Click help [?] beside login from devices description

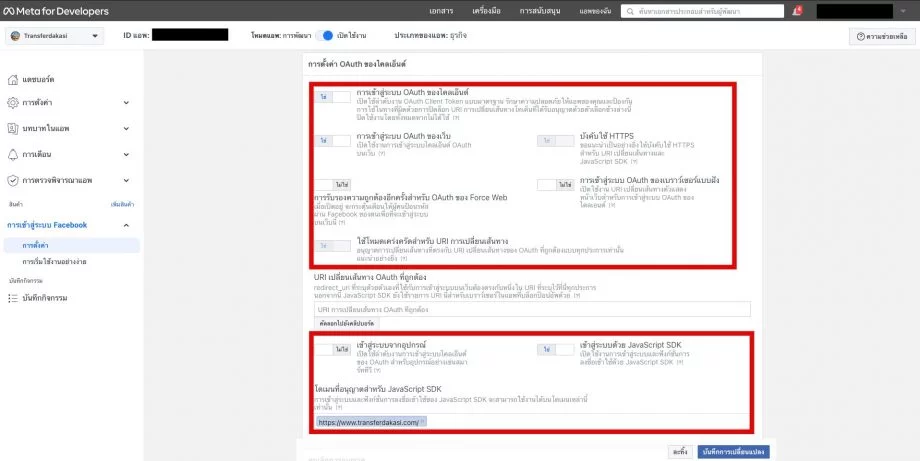point(377,371)
